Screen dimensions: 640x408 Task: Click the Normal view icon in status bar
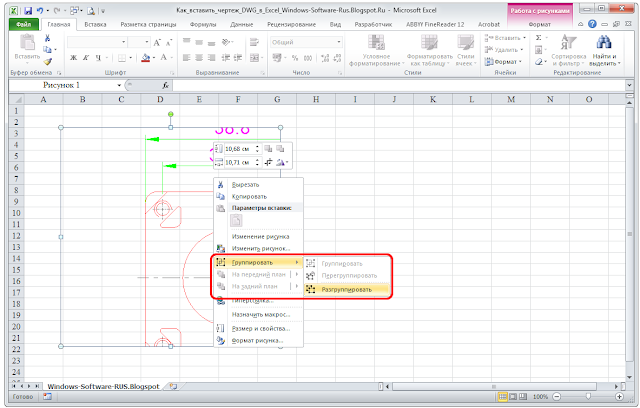click(x=502, y=397)
